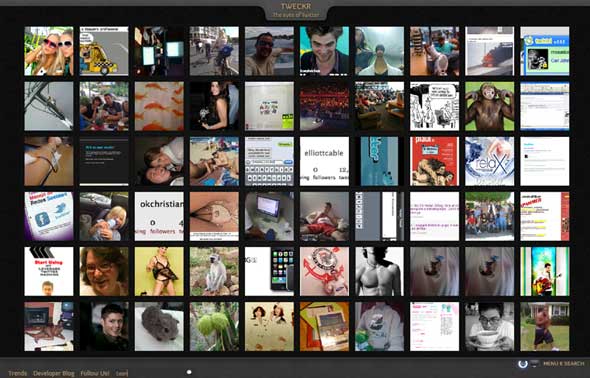Open the elliottcable profile thumbnail
Screen dimensions: 590x378
coord(324,161)
